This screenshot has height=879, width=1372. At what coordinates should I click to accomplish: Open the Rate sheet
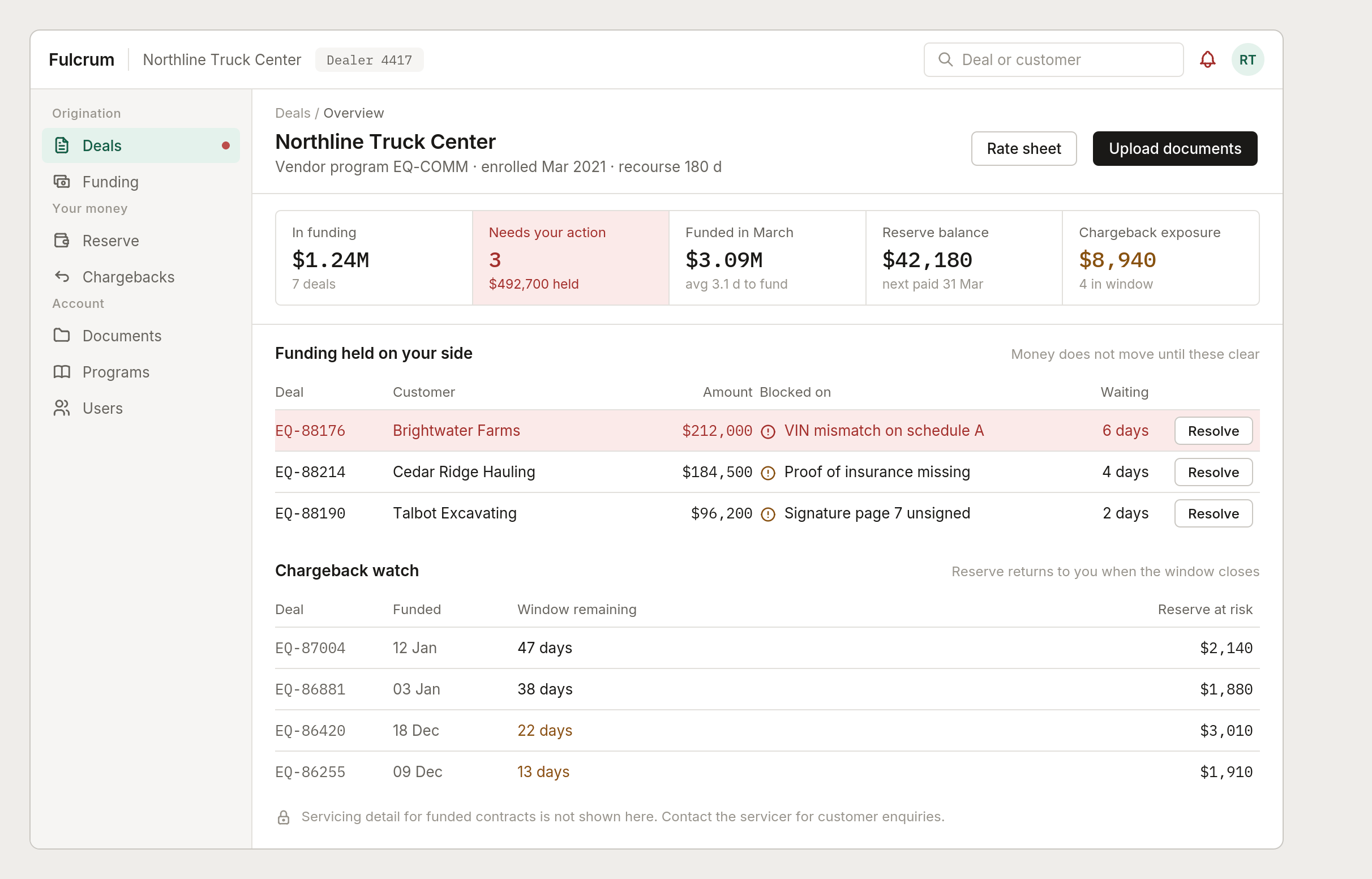point(1024,148)
